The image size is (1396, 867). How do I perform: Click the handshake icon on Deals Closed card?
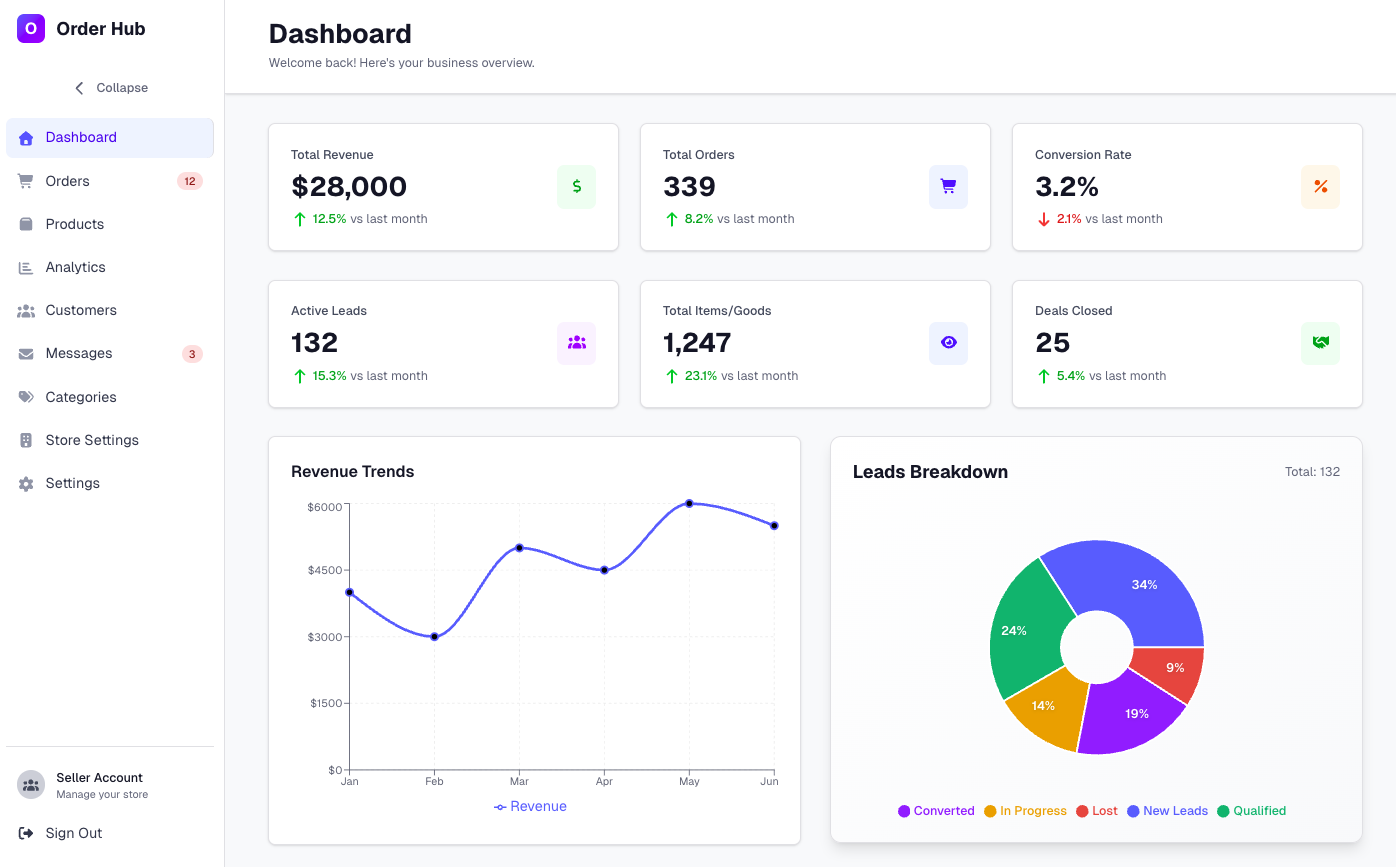point(1320,343)
